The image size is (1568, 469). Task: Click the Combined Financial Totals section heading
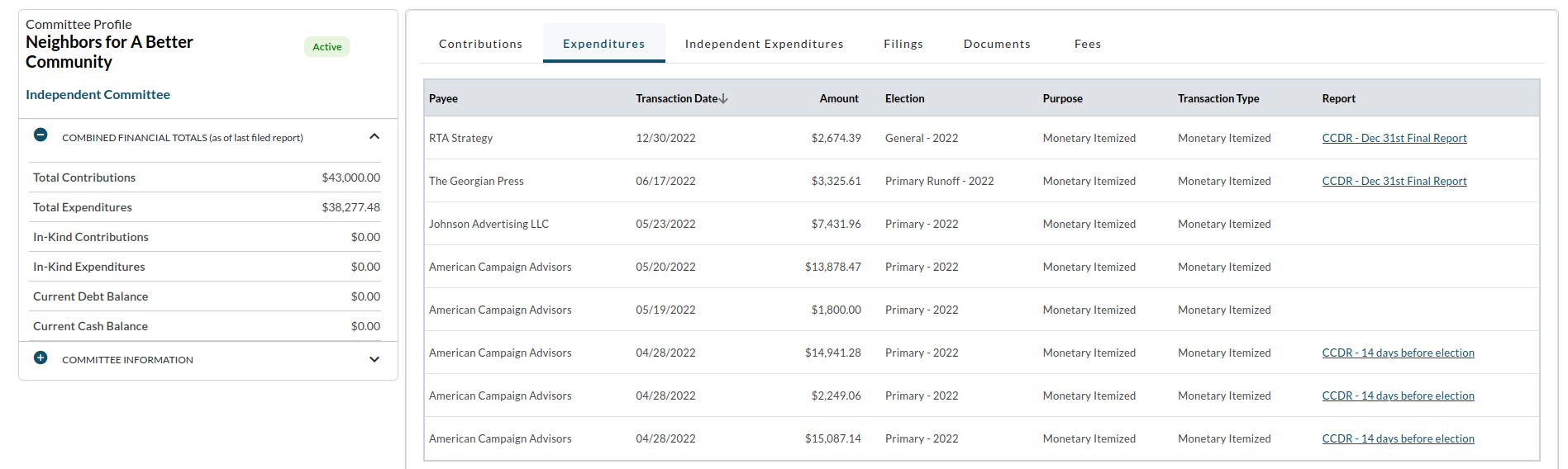[183, 138]
